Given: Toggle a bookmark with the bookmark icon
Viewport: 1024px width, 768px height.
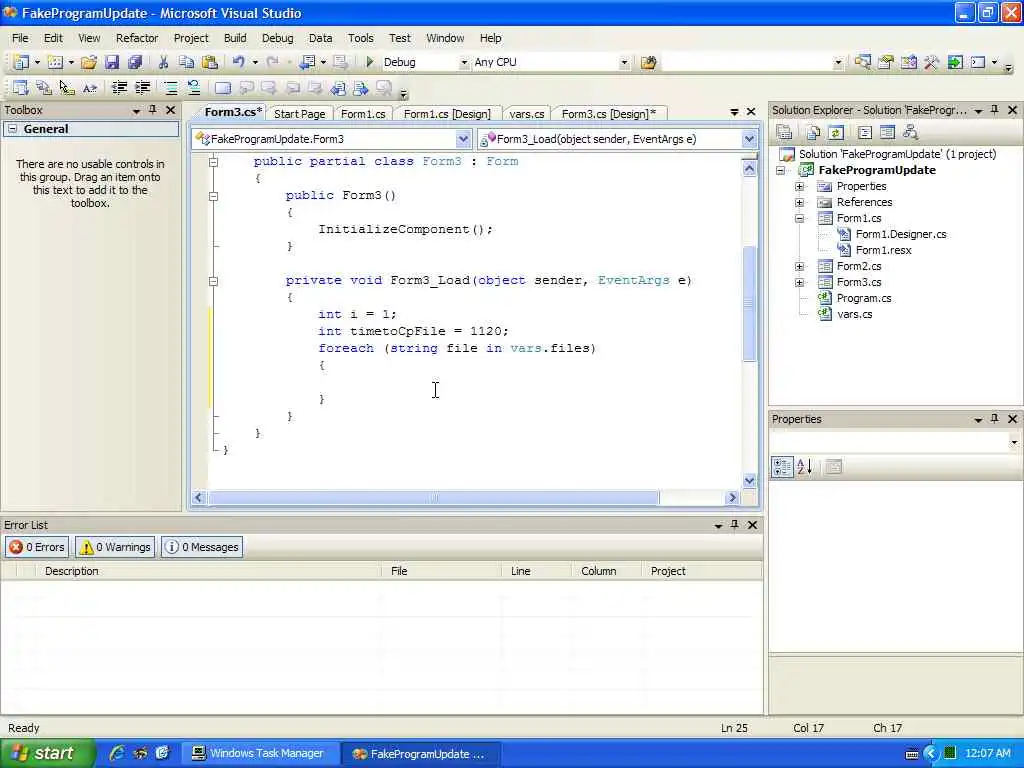Looking at the screenshot, I should [223, 88].
